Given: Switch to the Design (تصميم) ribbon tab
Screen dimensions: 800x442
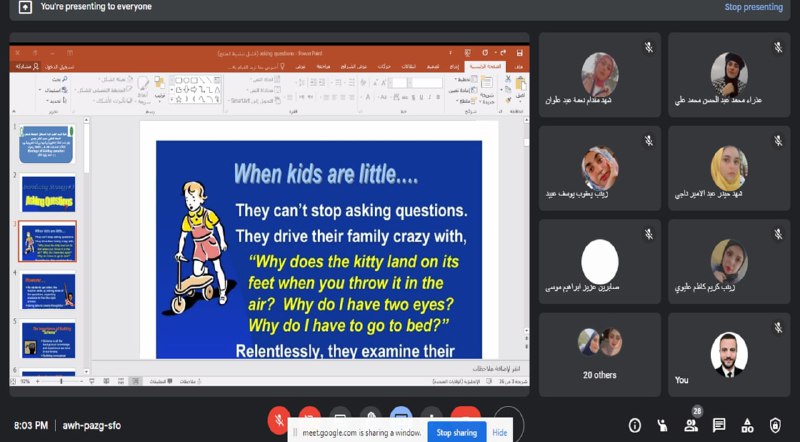Looking at the screenshot, I should point(433,67).
